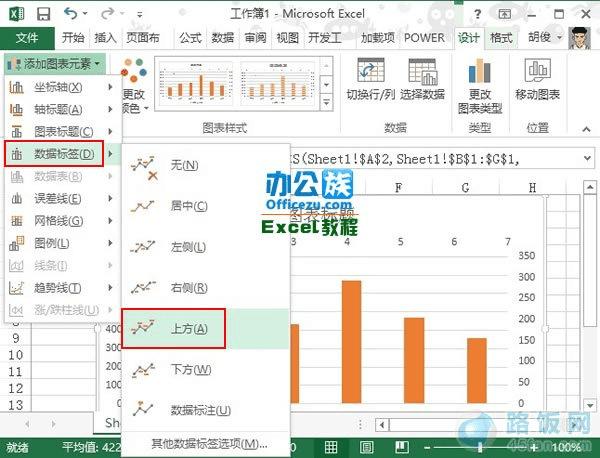Click the Redo arrow icon
This screenshot has width=600, height=458.
click(108, 13)
